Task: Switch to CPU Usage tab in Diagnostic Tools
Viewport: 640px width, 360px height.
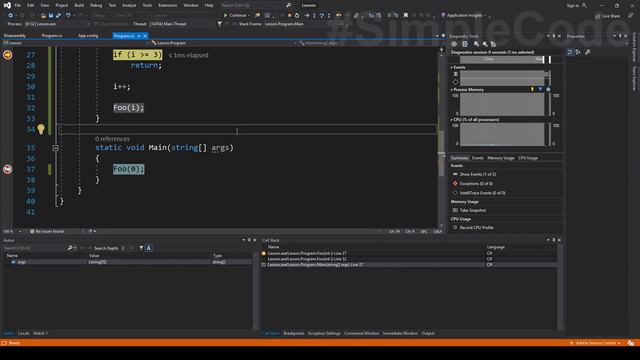Action: (x=528, y=158)
